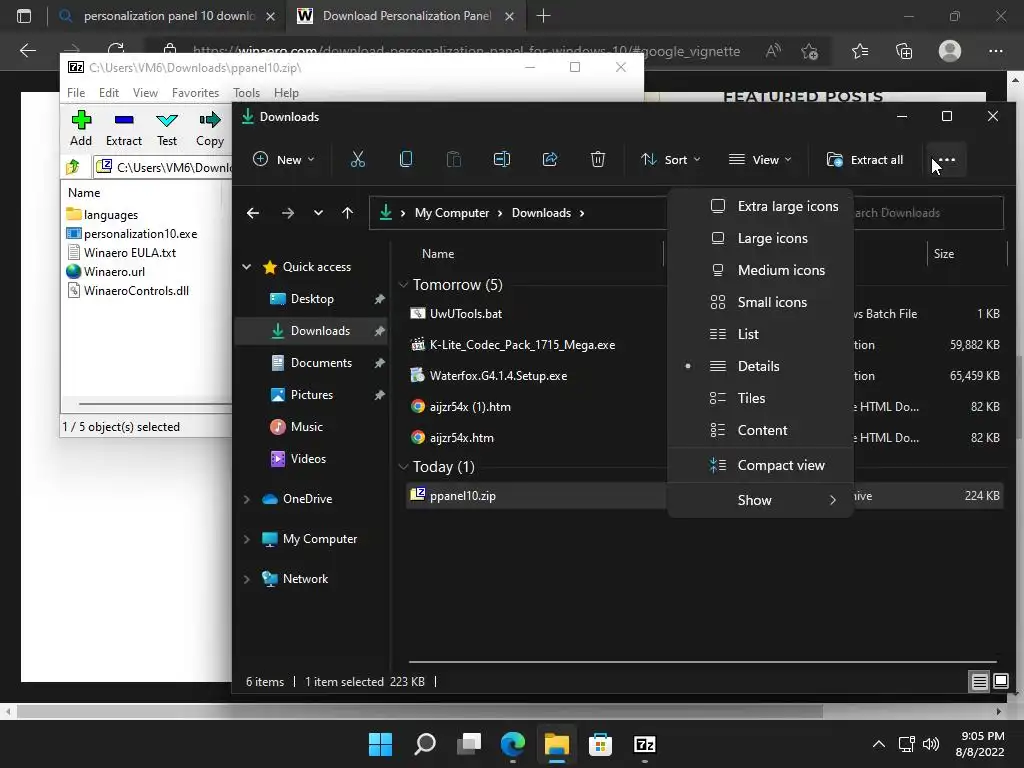
Task: Click 7-Zip Extract blue minus icon
Action: [123, 120]
